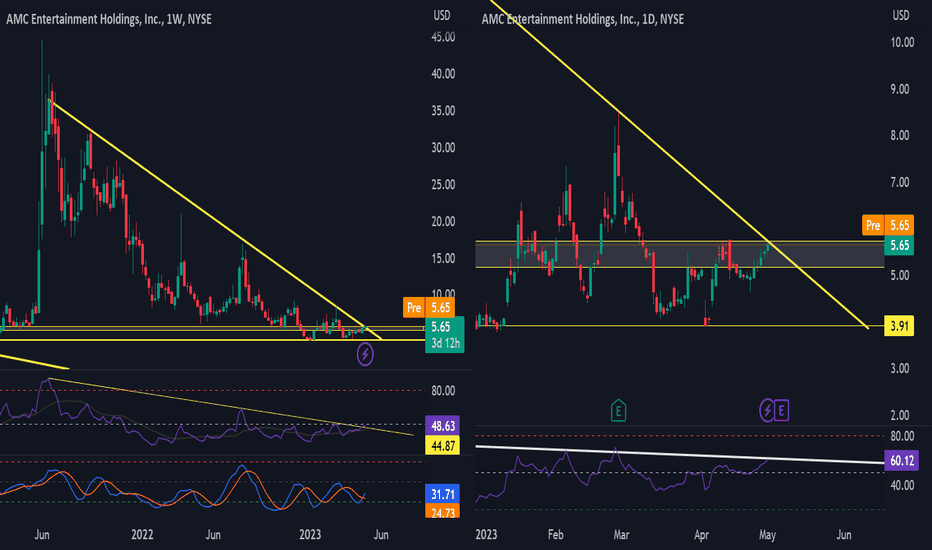Click 3.00 on daily price axis
Viewport: 932px width, 550px height.
click(900, 368)
